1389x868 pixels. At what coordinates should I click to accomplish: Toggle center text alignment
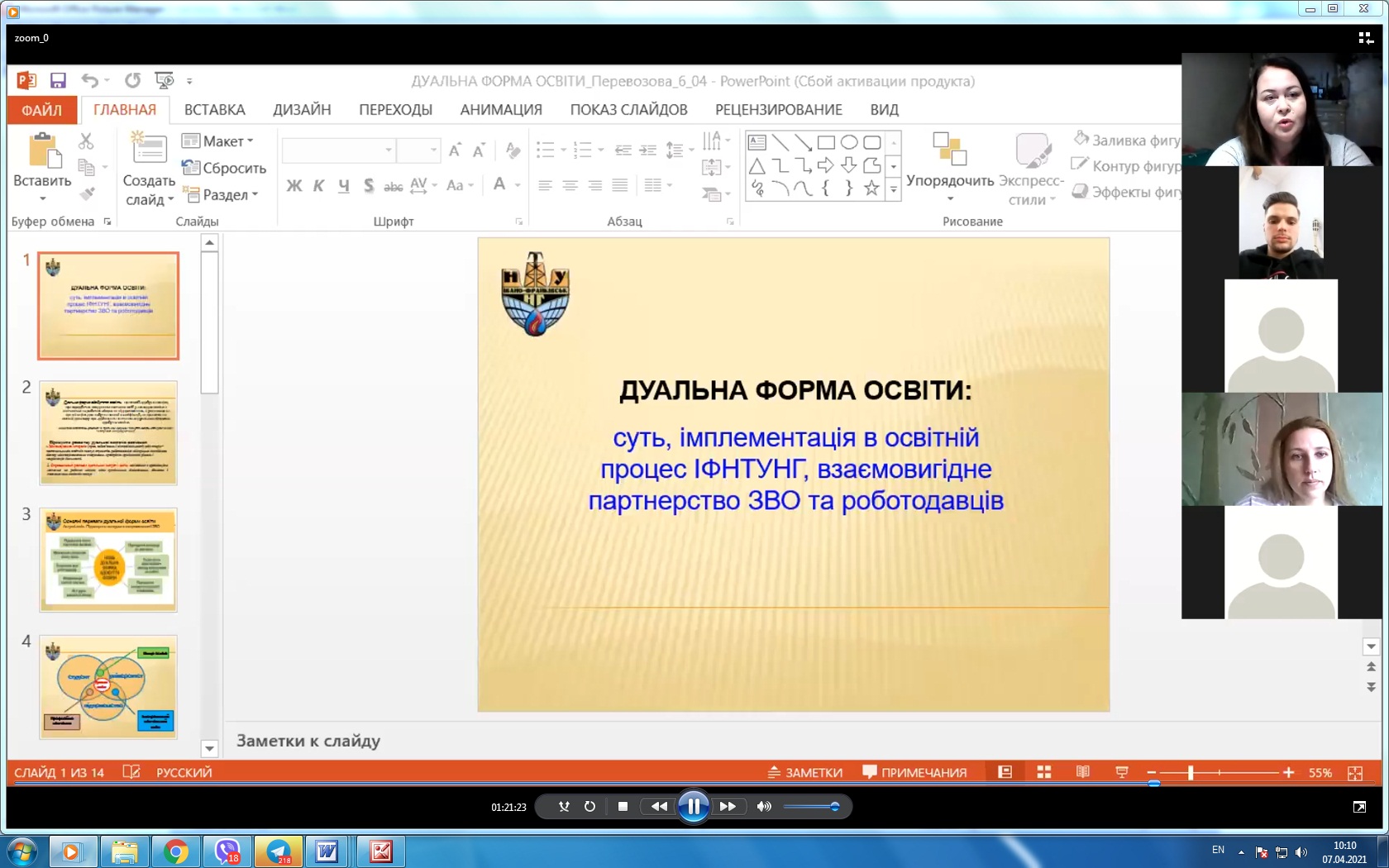coord(570,186)
